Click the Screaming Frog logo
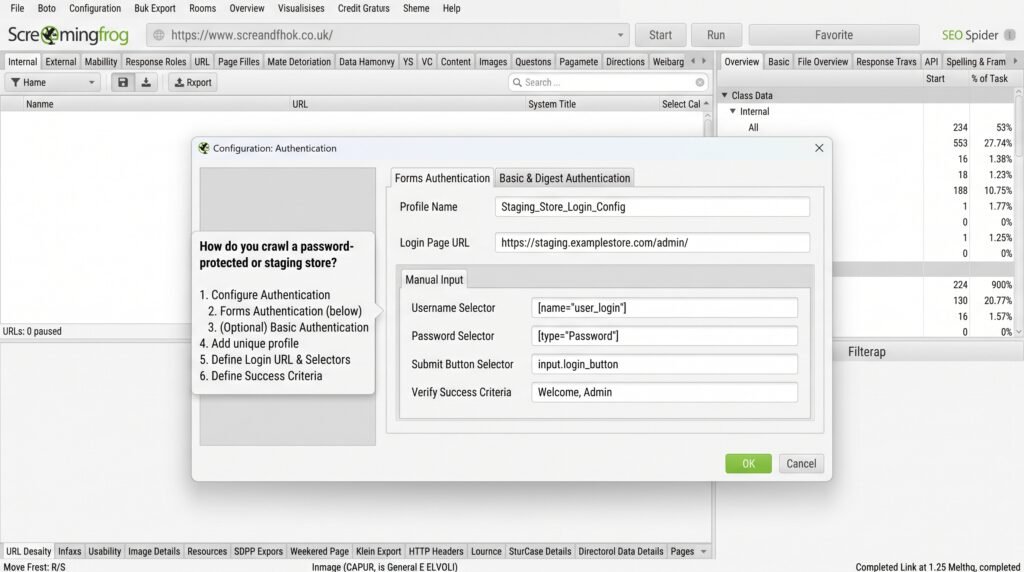1024x572 pixels. [x=68, y=35]
